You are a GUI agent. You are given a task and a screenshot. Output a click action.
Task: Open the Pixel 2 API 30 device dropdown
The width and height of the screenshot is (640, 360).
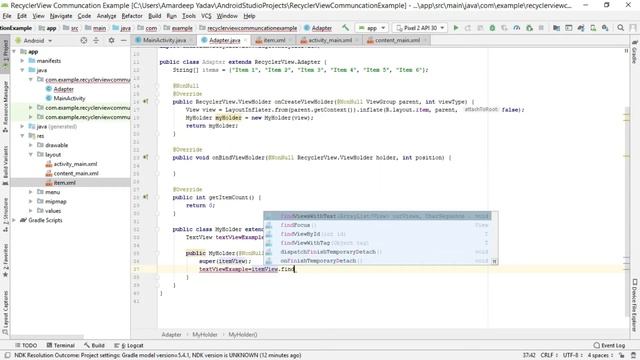(x=420, y=28)
